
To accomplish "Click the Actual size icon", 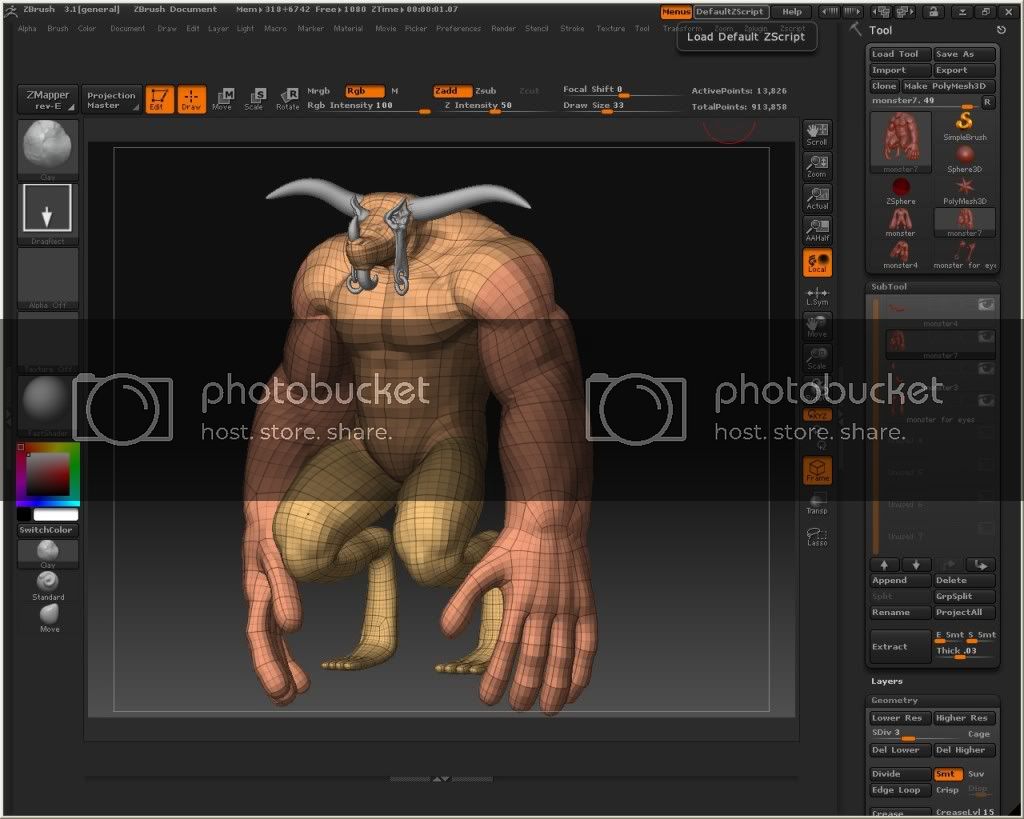I will tap(817, 197).
